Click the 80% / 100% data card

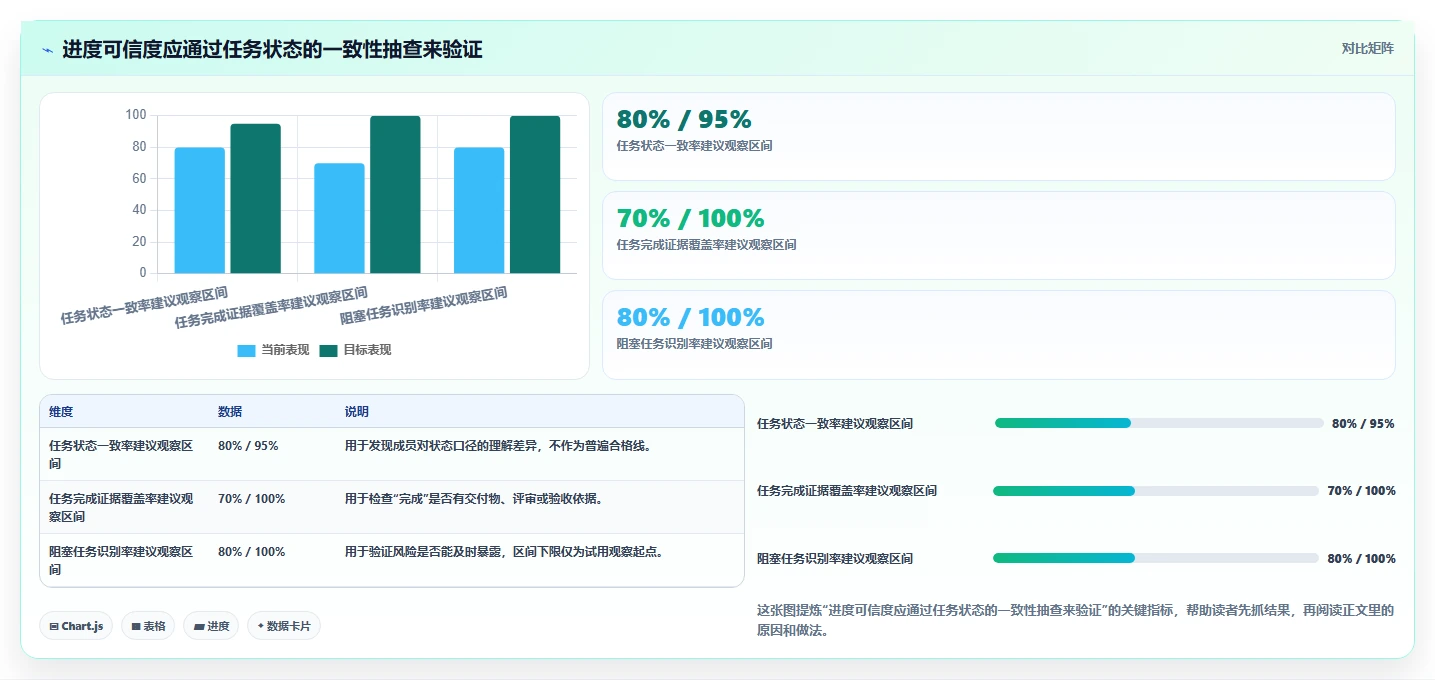pos(998,335)
